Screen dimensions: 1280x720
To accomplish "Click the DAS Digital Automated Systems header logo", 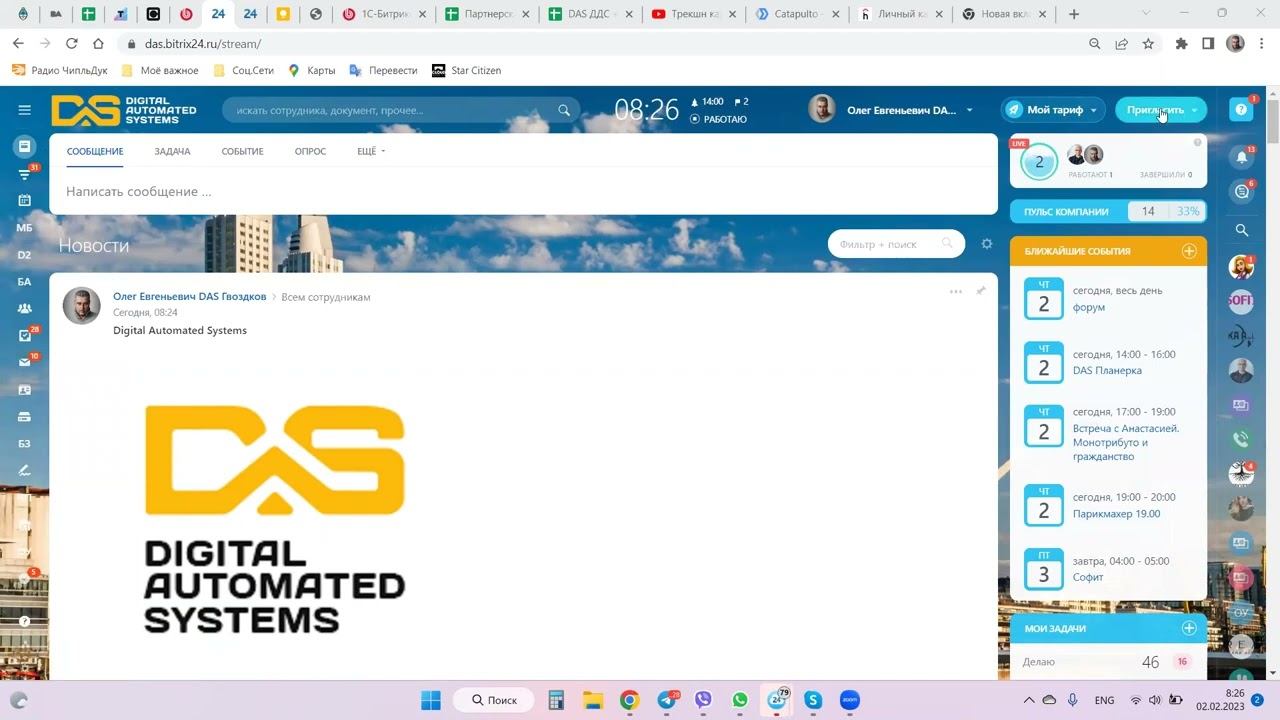I will pyautogui.click(x=124, y=110).
